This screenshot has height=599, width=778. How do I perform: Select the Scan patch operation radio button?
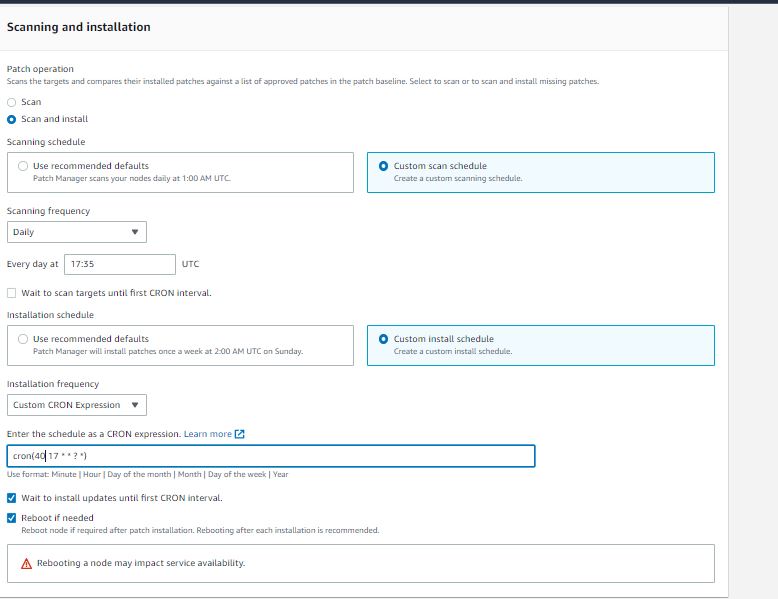tap(11, 102)
